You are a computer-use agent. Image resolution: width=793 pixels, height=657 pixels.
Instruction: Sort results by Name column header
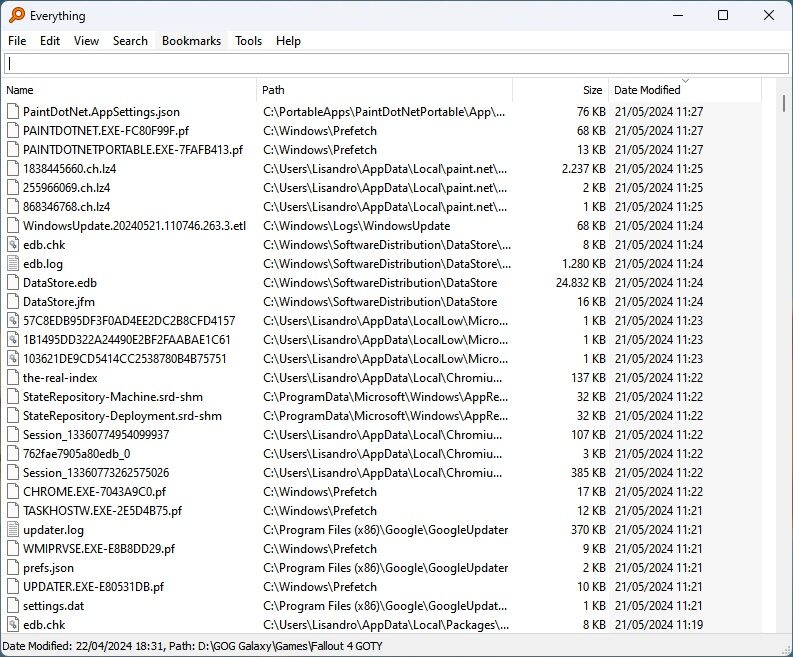[130, 90]
